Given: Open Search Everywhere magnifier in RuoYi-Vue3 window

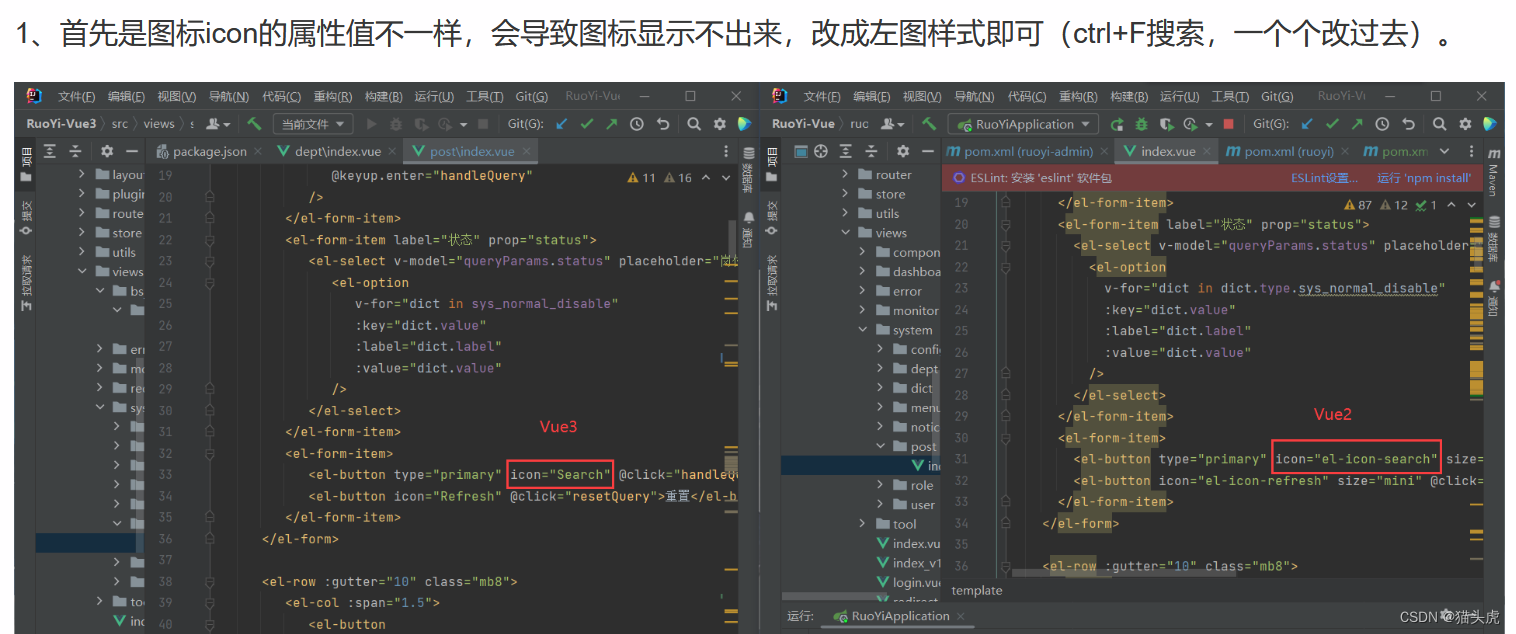Looking at the screenshot, I should 694,124.
